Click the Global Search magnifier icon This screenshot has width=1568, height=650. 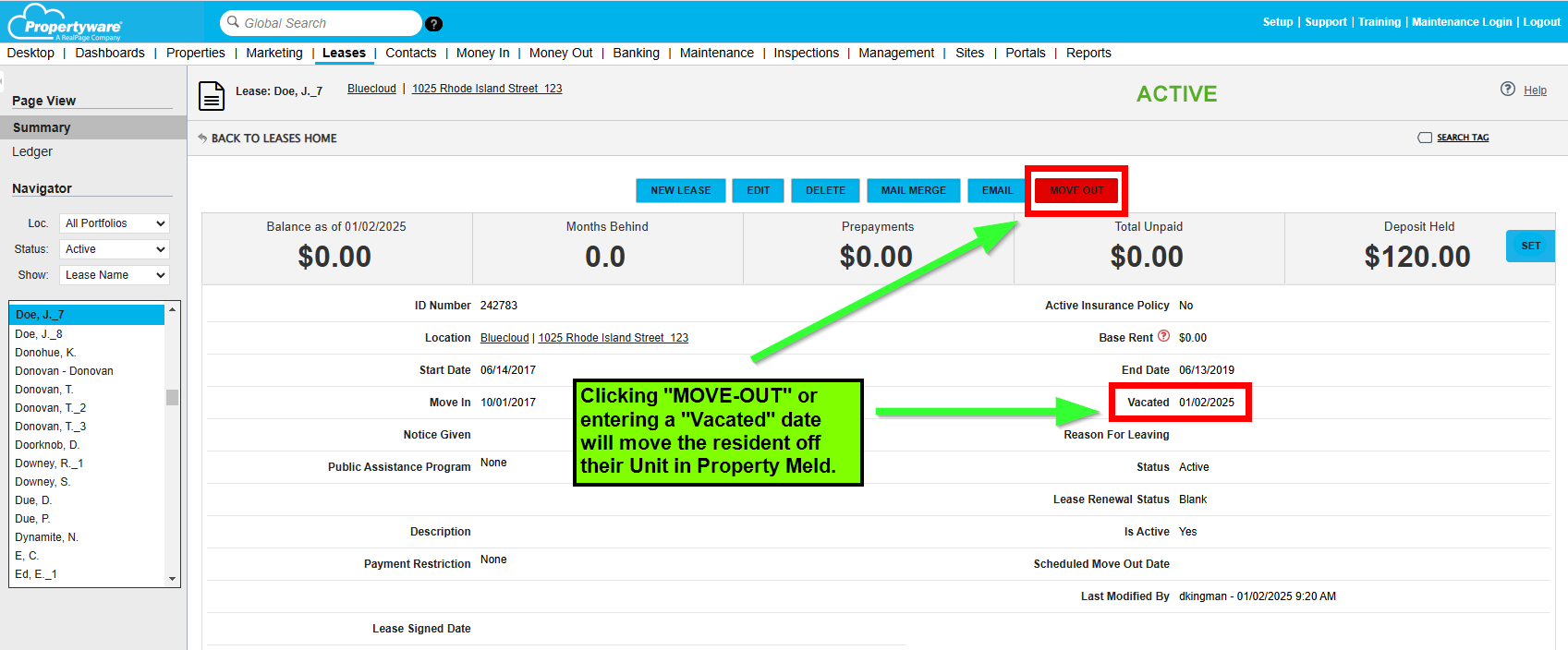(233, 22)
